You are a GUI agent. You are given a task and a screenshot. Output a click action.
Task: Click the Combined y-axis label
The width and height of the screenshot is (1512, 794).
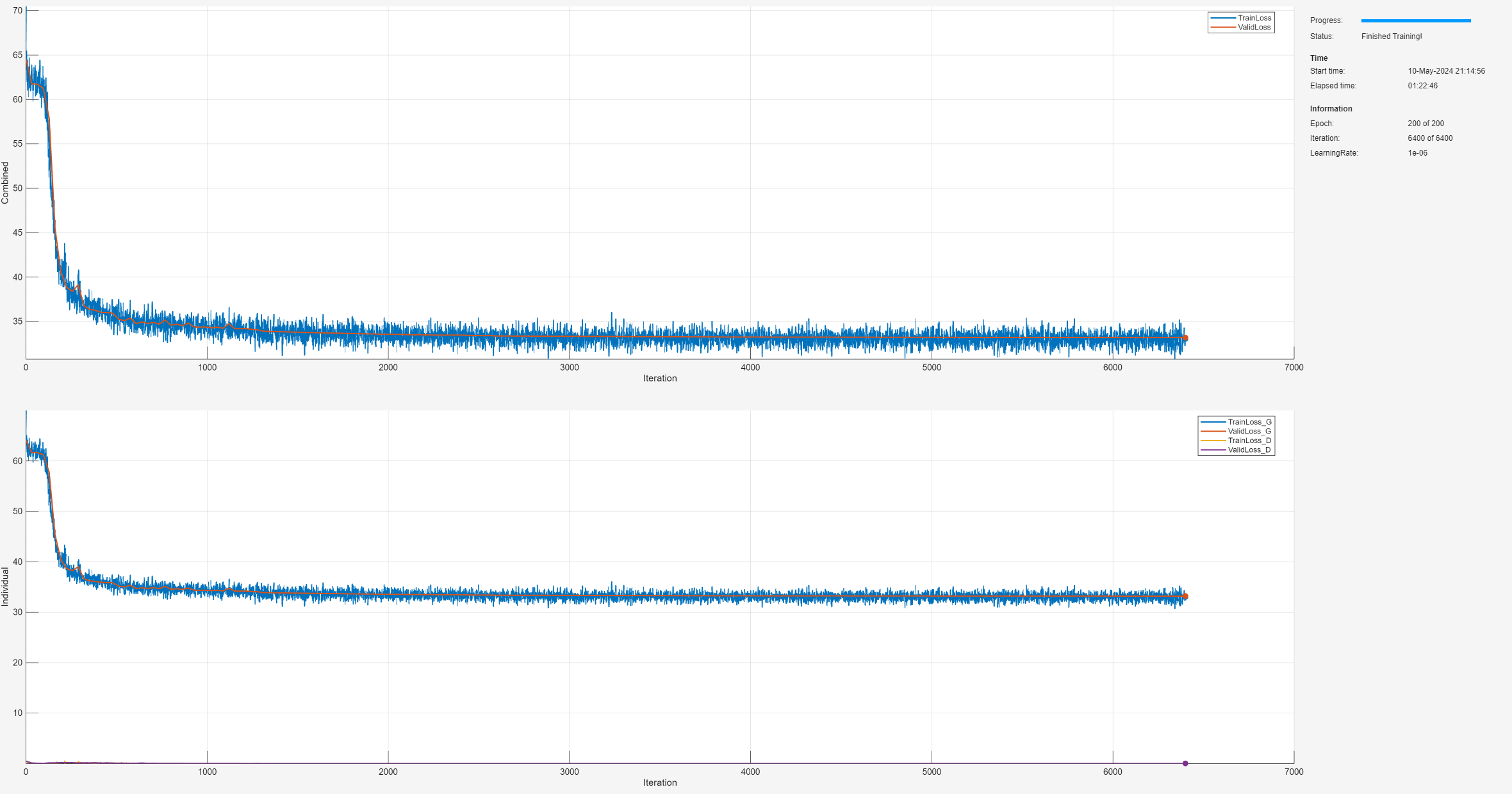(x=5, y=182)
